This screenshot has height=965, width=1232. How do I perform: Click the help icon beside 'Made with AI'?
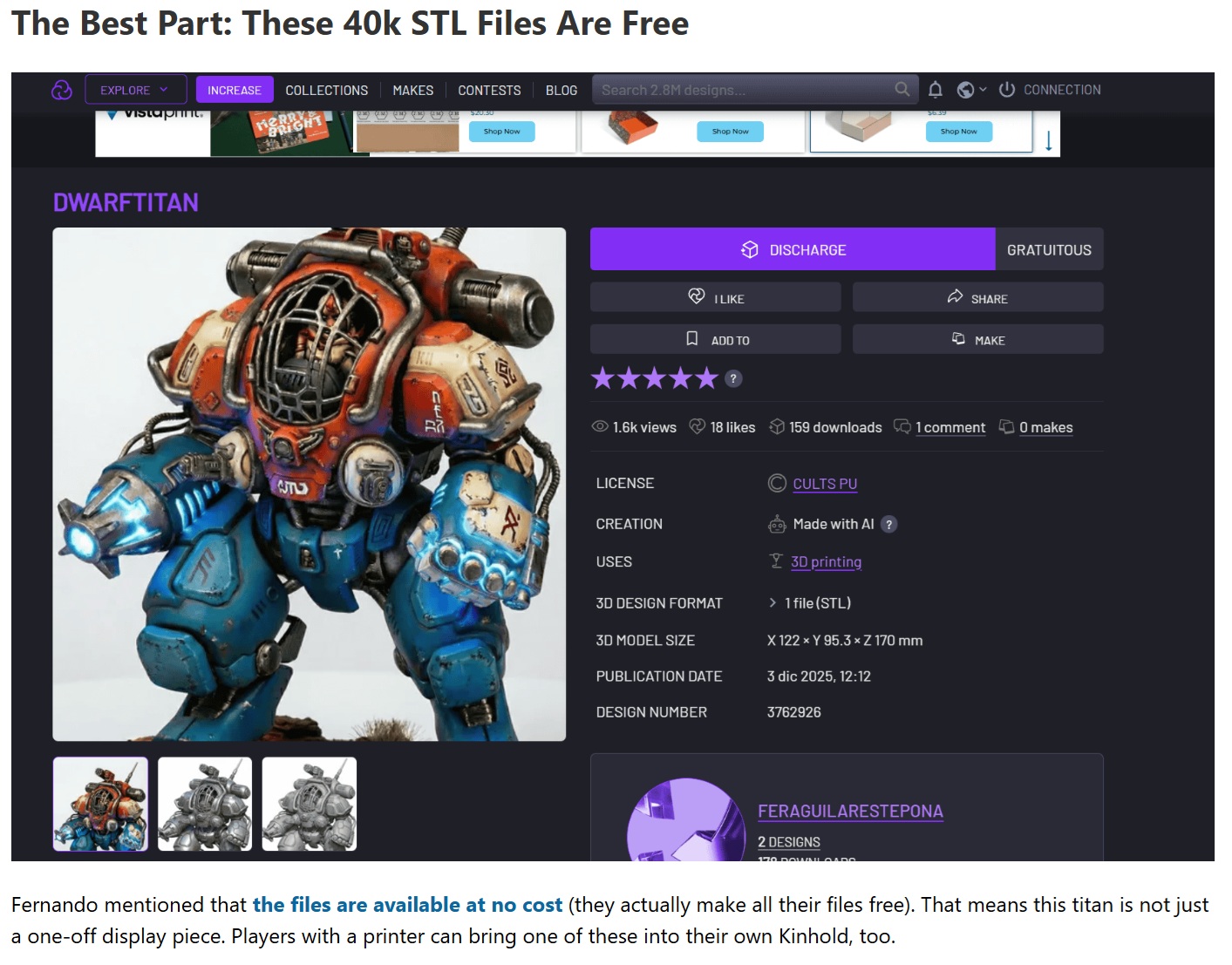tap(889, 524)
